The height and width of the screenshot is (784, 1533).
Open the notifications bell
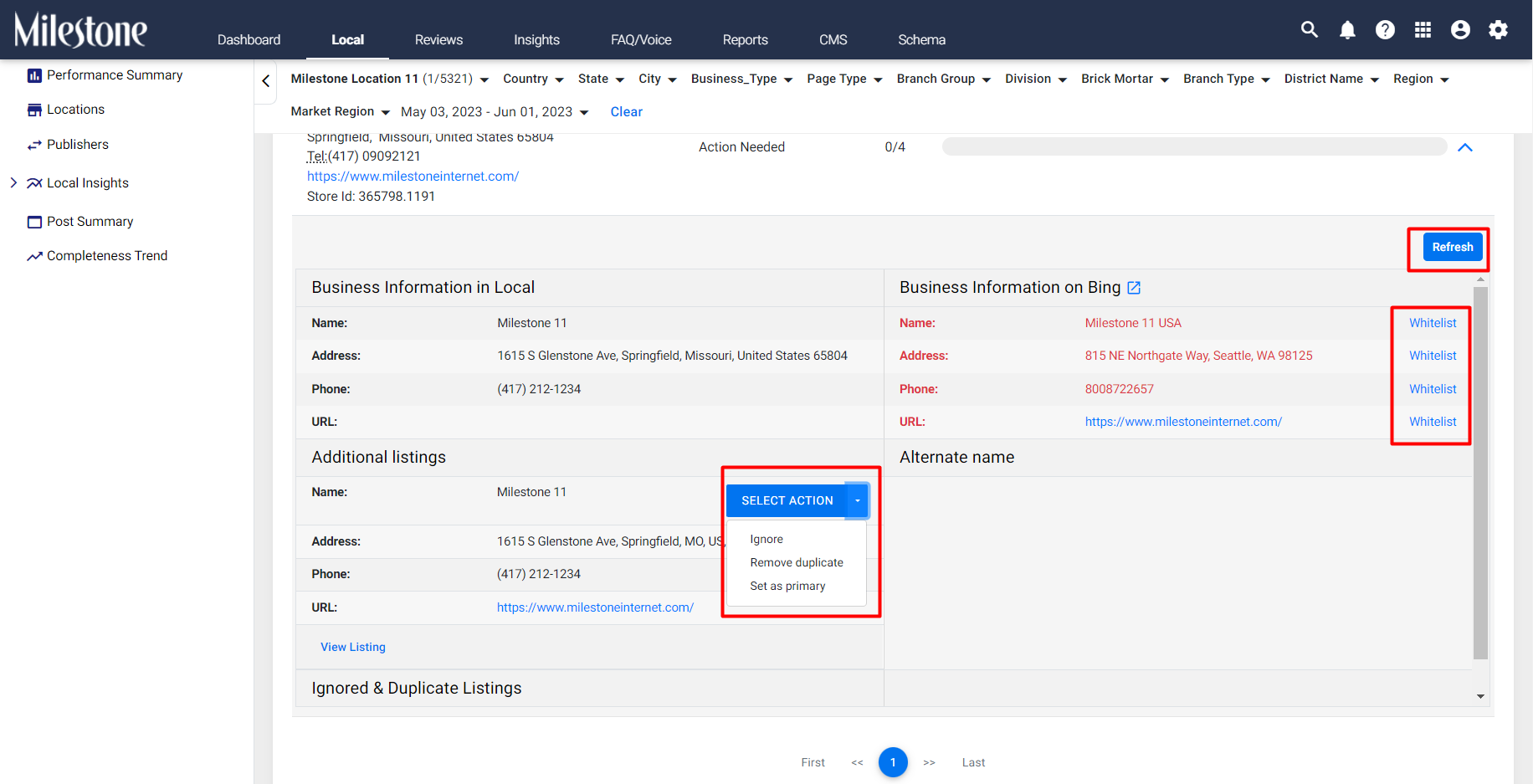(1347, 30)
